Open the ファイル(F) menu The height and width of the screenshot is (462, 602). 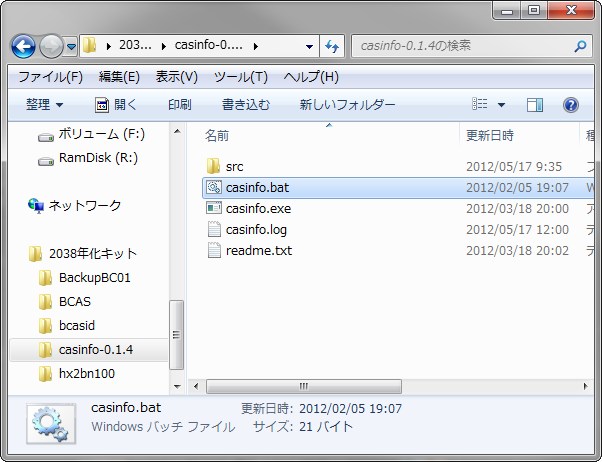tap(50, 77)
